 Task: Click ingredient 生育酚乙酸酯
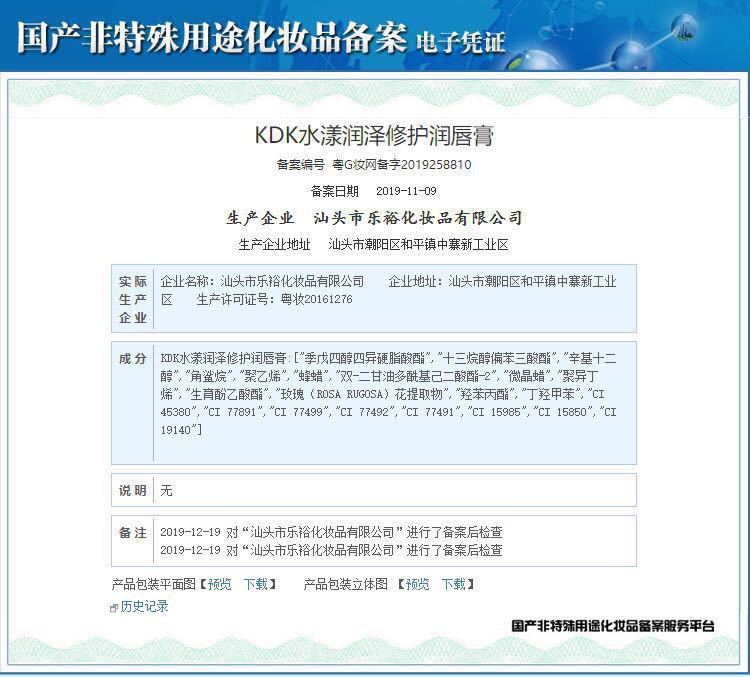227,394
